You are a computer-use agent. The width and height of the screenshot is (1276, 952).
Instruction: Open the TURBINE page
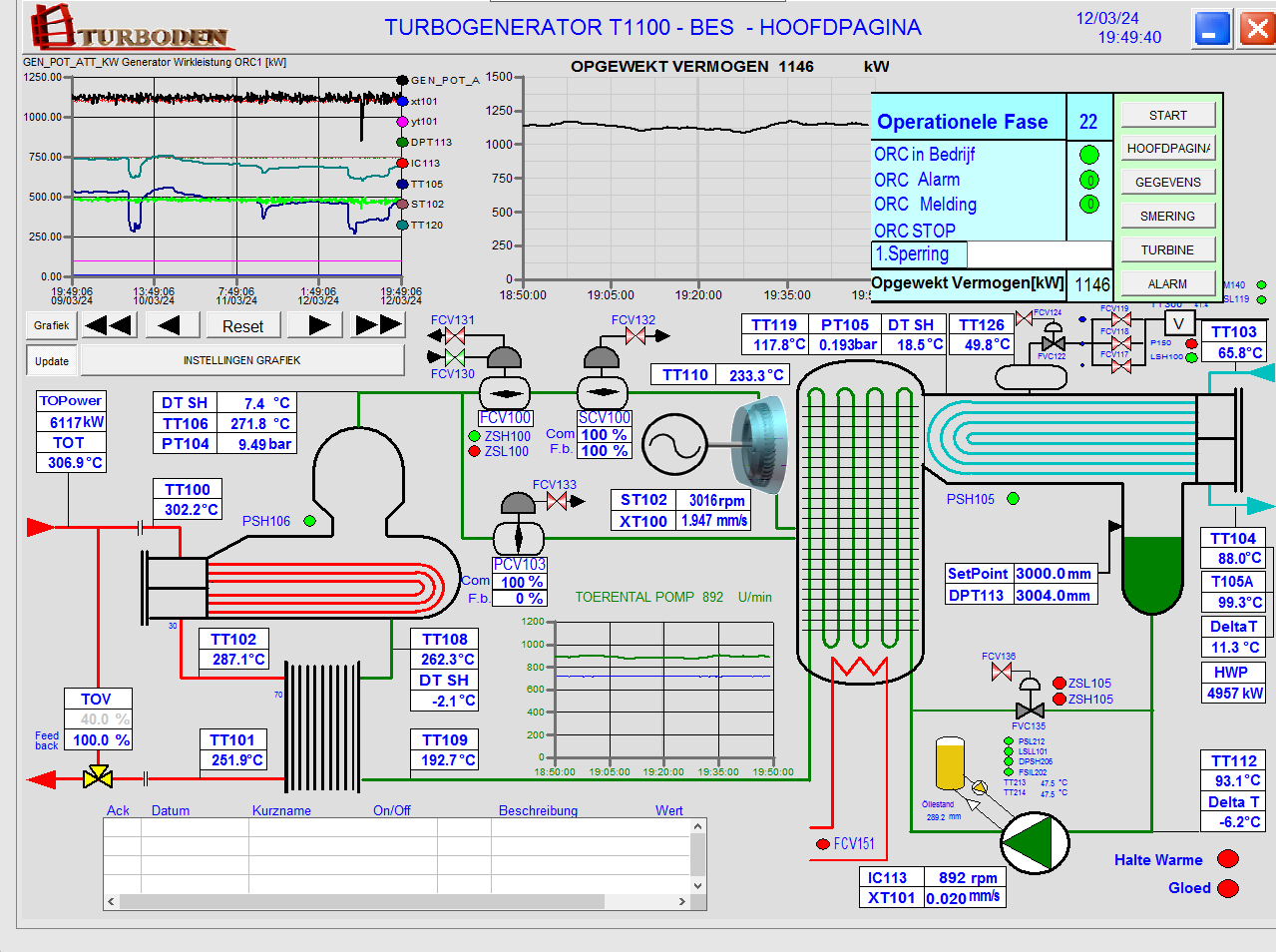[1167, 250]
